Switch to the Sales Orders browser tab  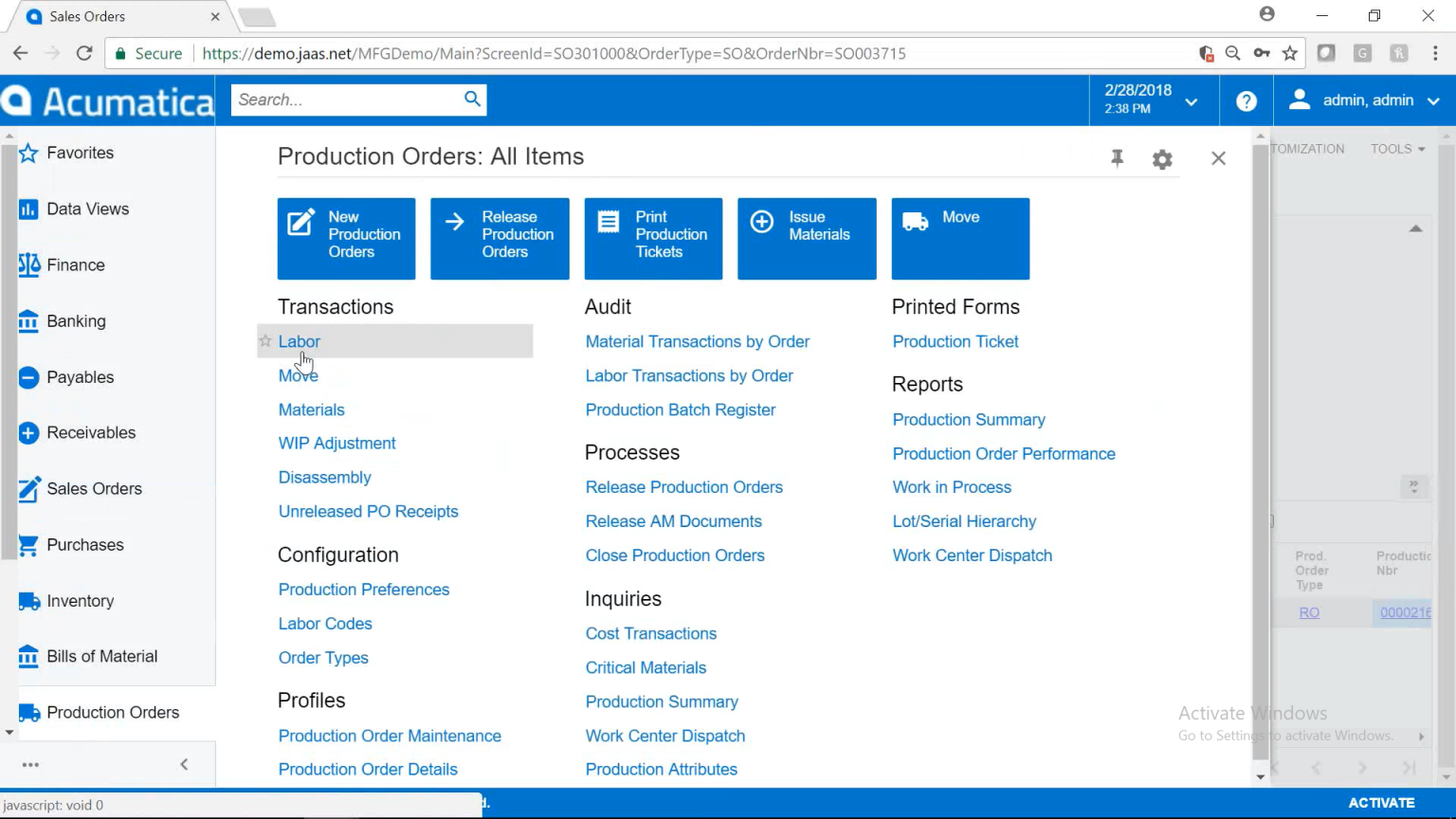click(x=114, y=15)
